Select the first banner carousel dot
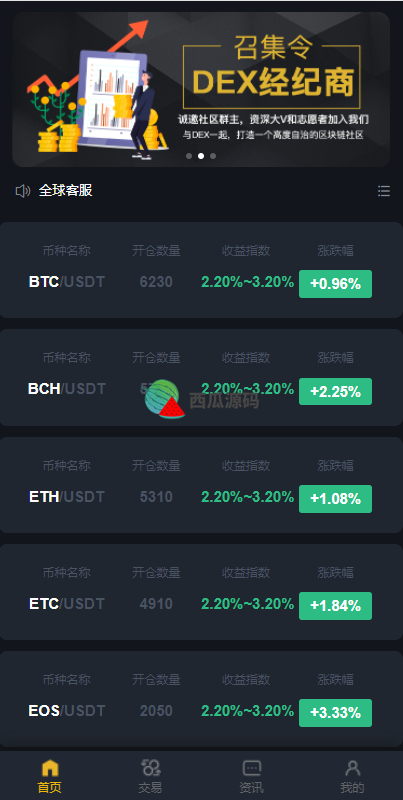Viewport: 403px width, 800px height. [x=189, y=156]
